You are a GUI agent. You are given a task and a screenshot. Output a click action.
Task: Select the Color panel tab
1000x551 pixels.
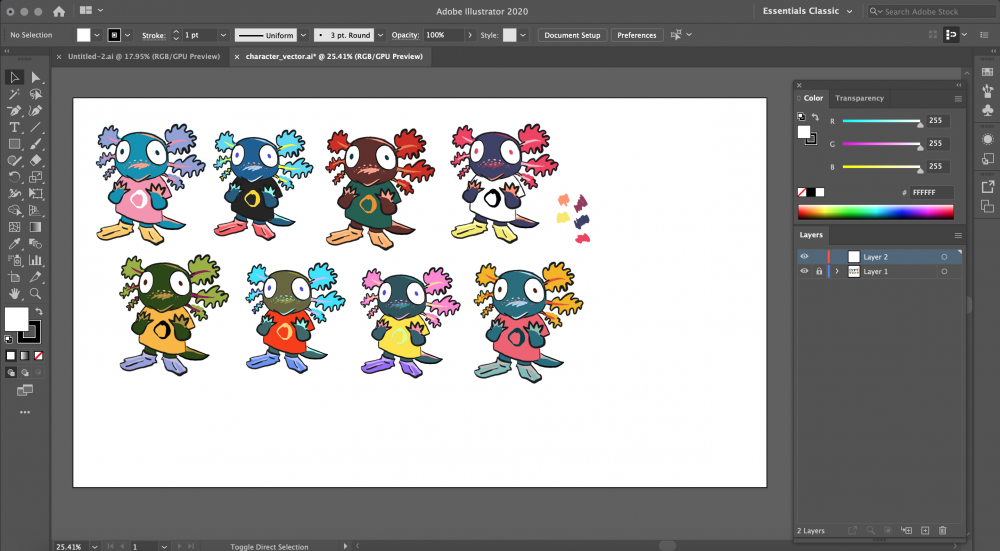pyautogui.click(x=812, y=98)
